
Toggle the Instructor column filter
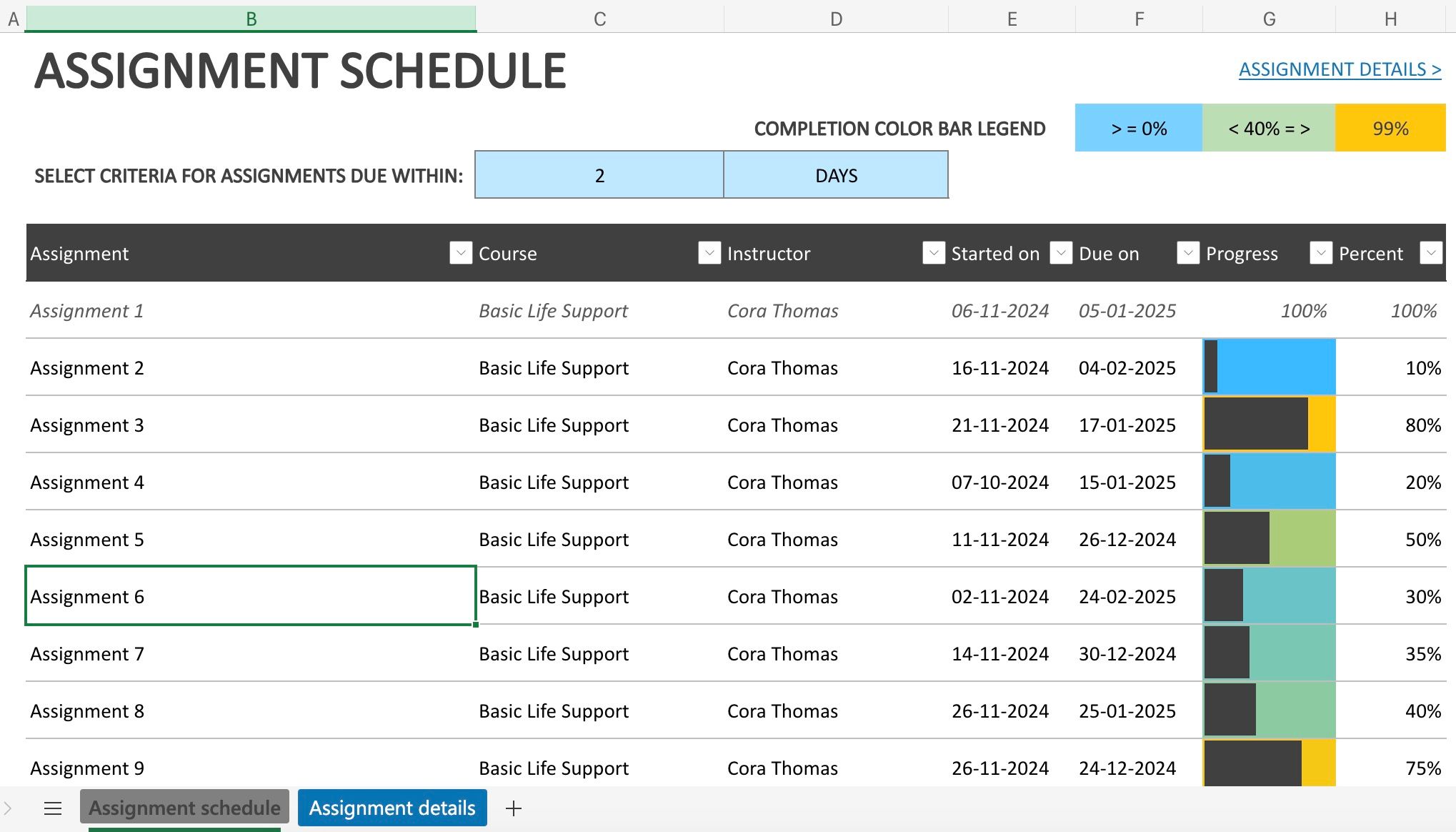pyautogui.click(x=932, y=253)
